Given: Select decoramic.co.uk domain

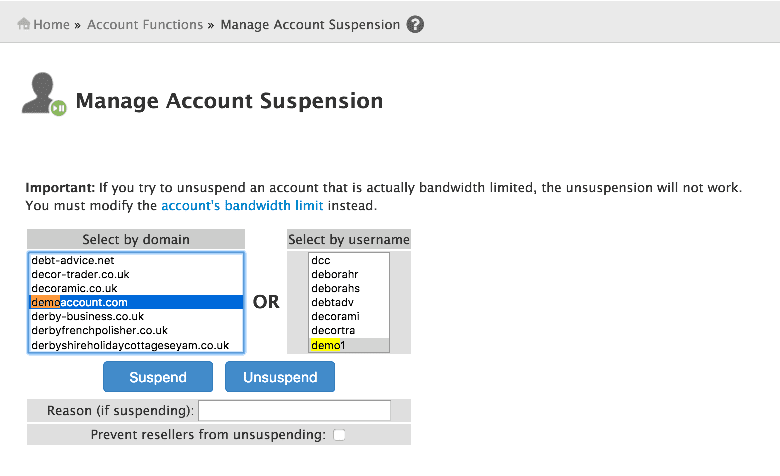Looking at the screenshot, I should 74,288.
